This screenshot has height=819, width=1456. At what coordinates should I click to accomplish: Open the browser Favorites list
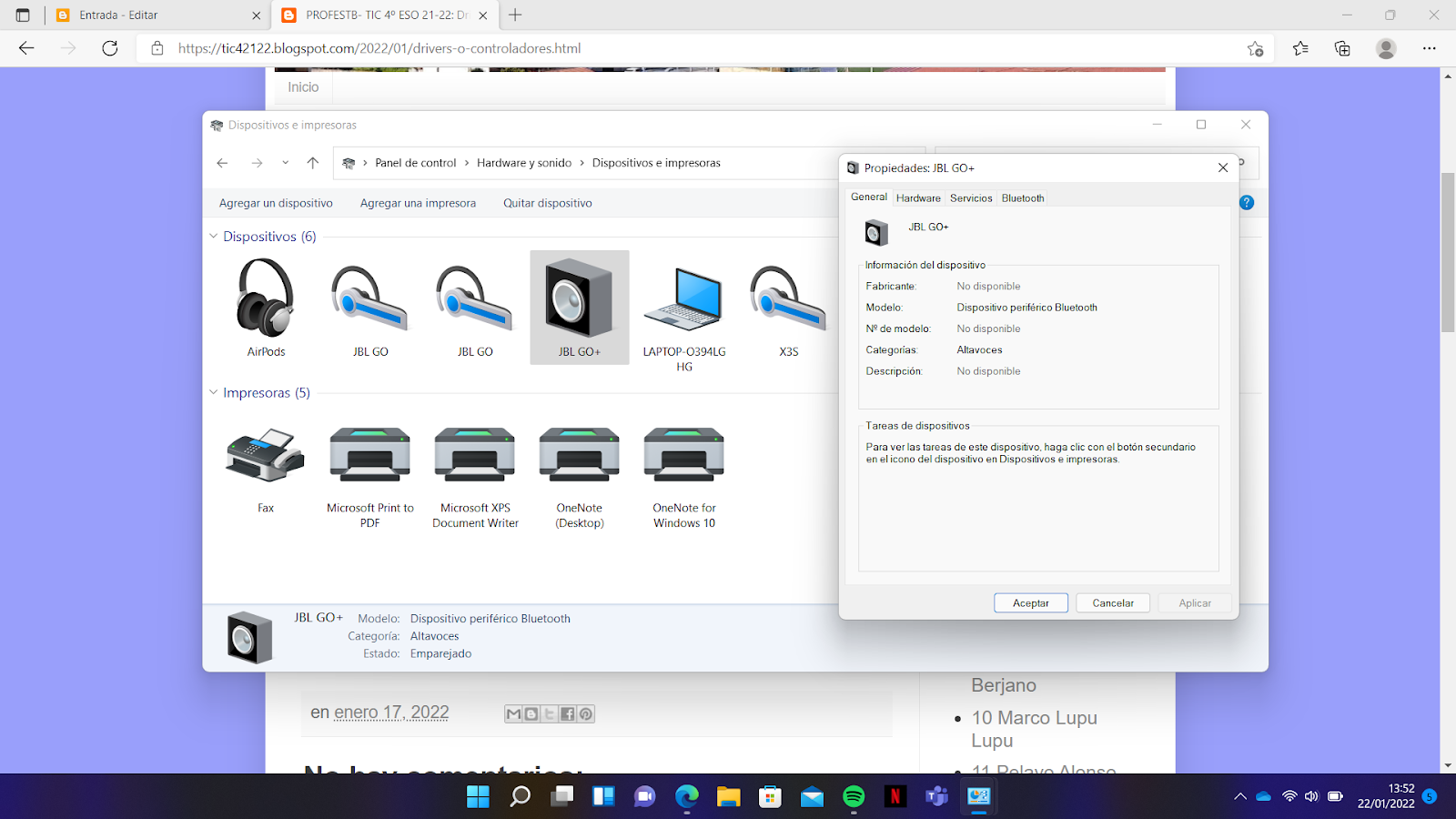pyautogui.click(x=1300, y=48)
